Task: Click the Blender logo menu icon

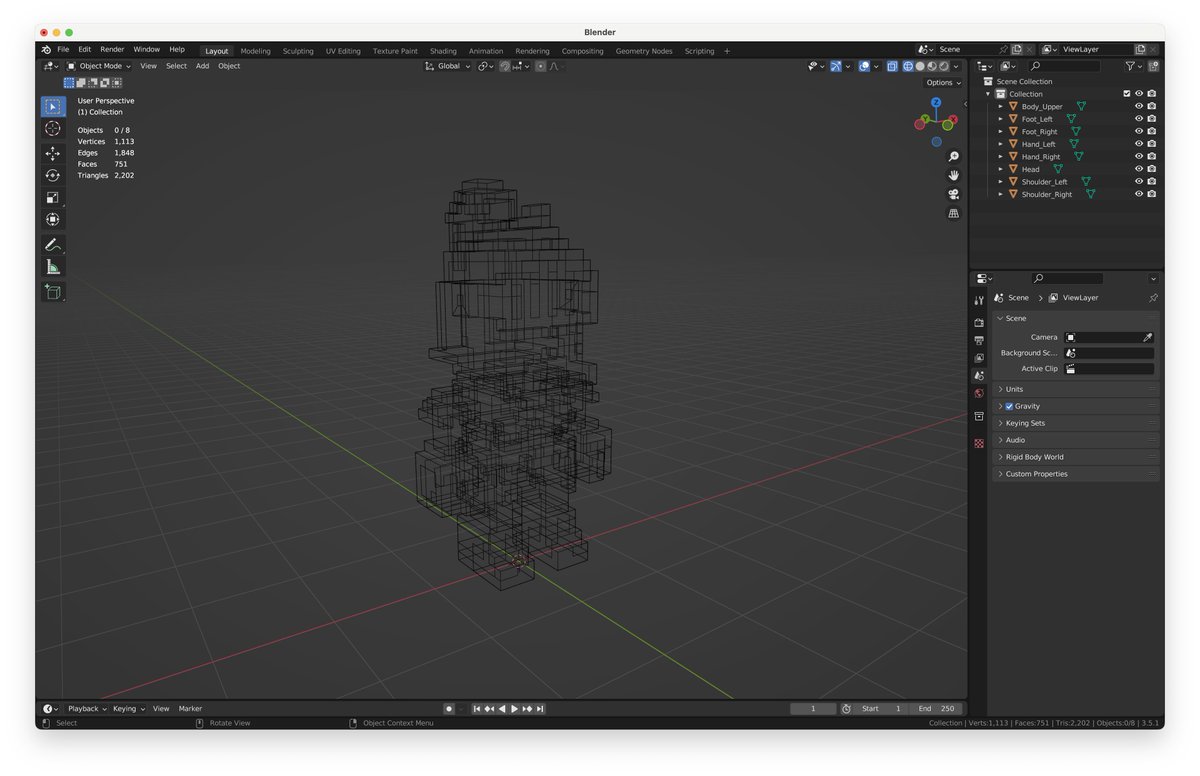Action: click(46, 50)
